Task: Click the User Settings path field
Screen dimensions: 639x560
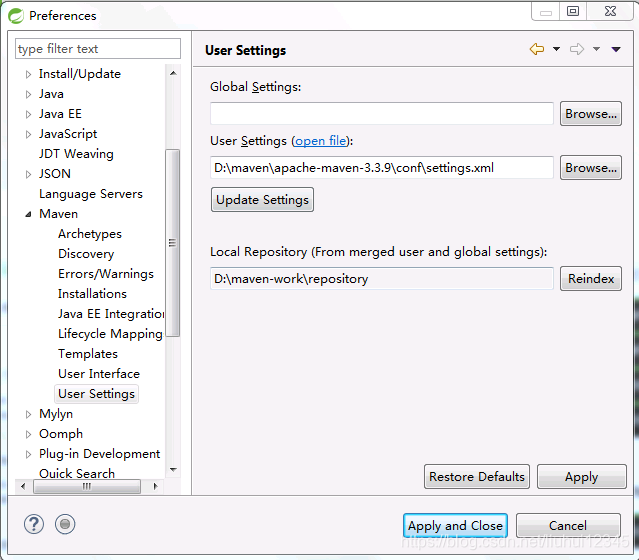Action: tap(381, 167)
